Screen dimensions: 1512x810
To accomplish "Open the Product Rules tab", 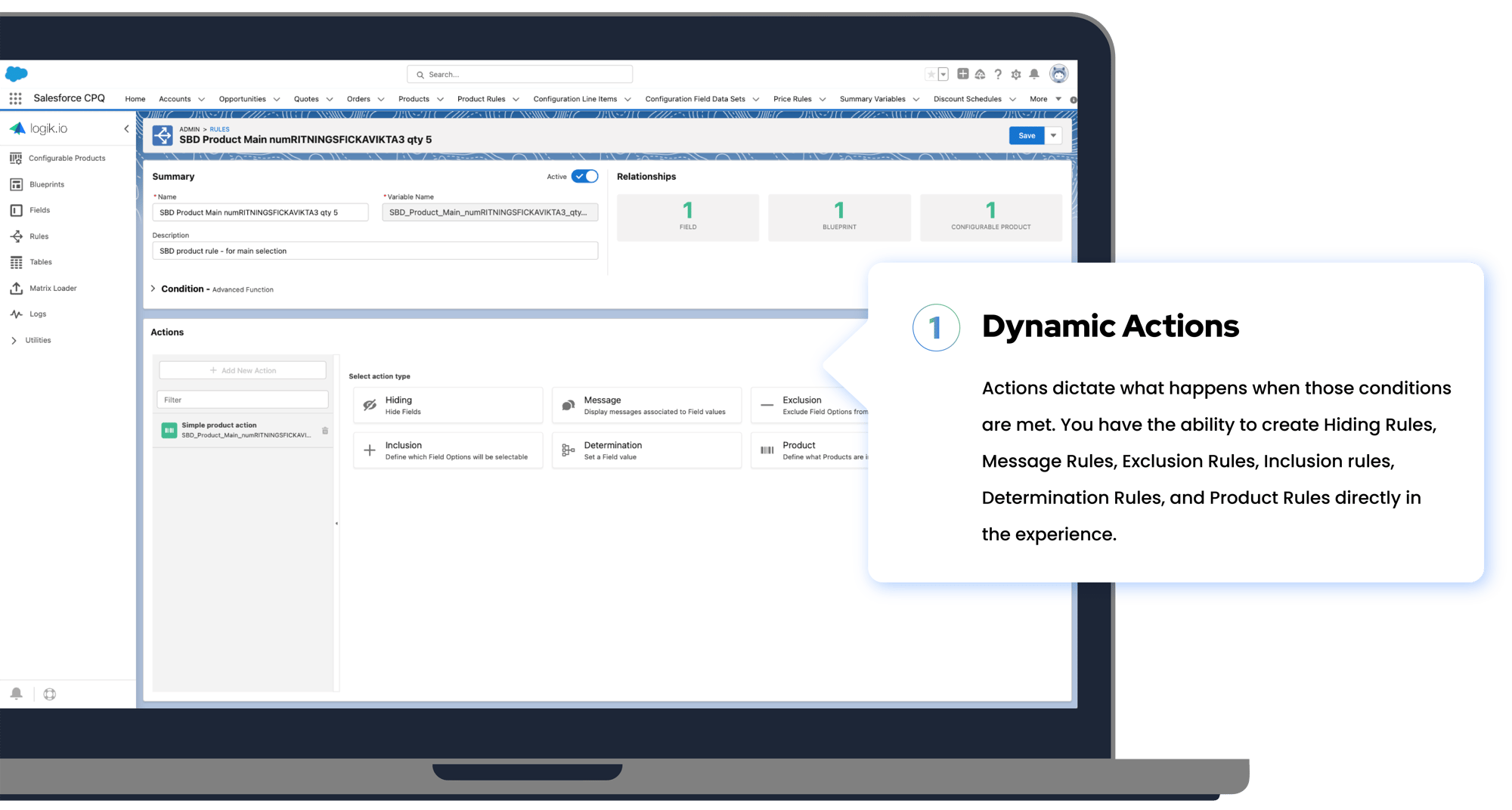I will (481, 99).
